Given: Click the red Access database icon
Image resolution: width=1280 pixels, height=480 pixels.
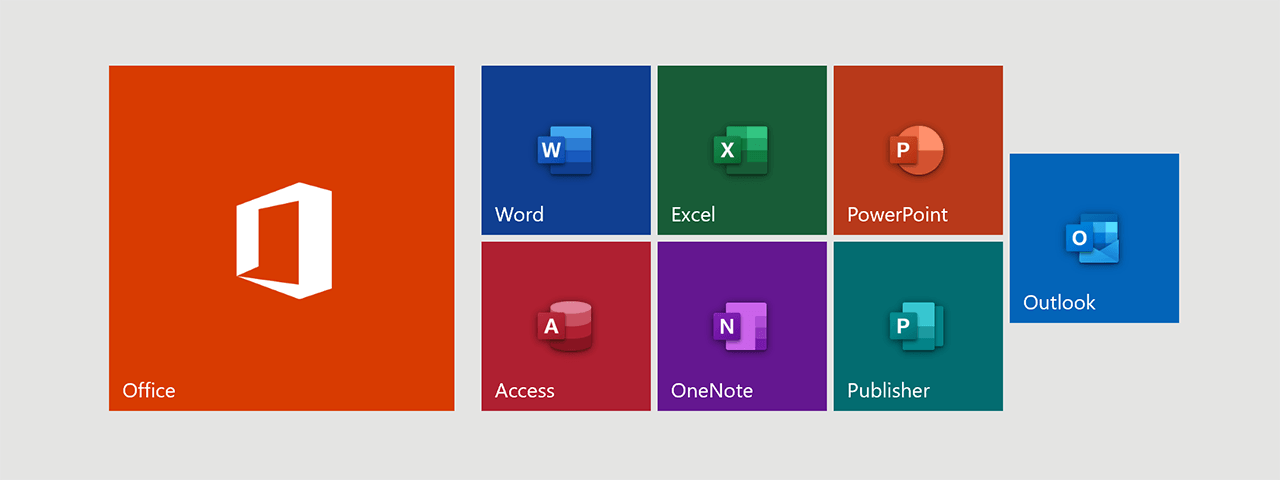Looking at the screenshot, I should coord(565,326).
